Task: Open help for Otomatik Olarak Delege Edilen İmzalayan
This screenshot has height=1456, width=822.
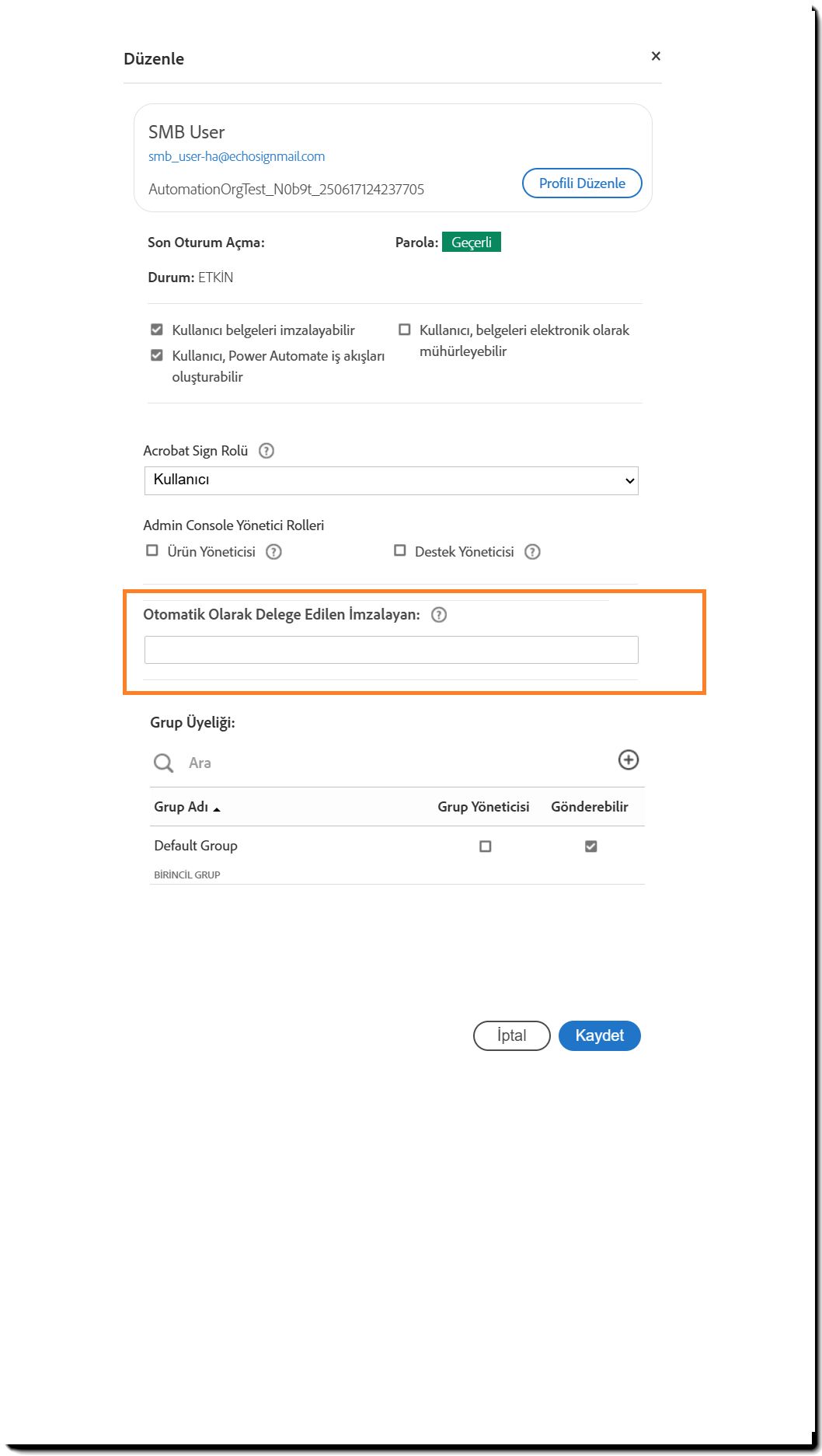Action: 439,615
